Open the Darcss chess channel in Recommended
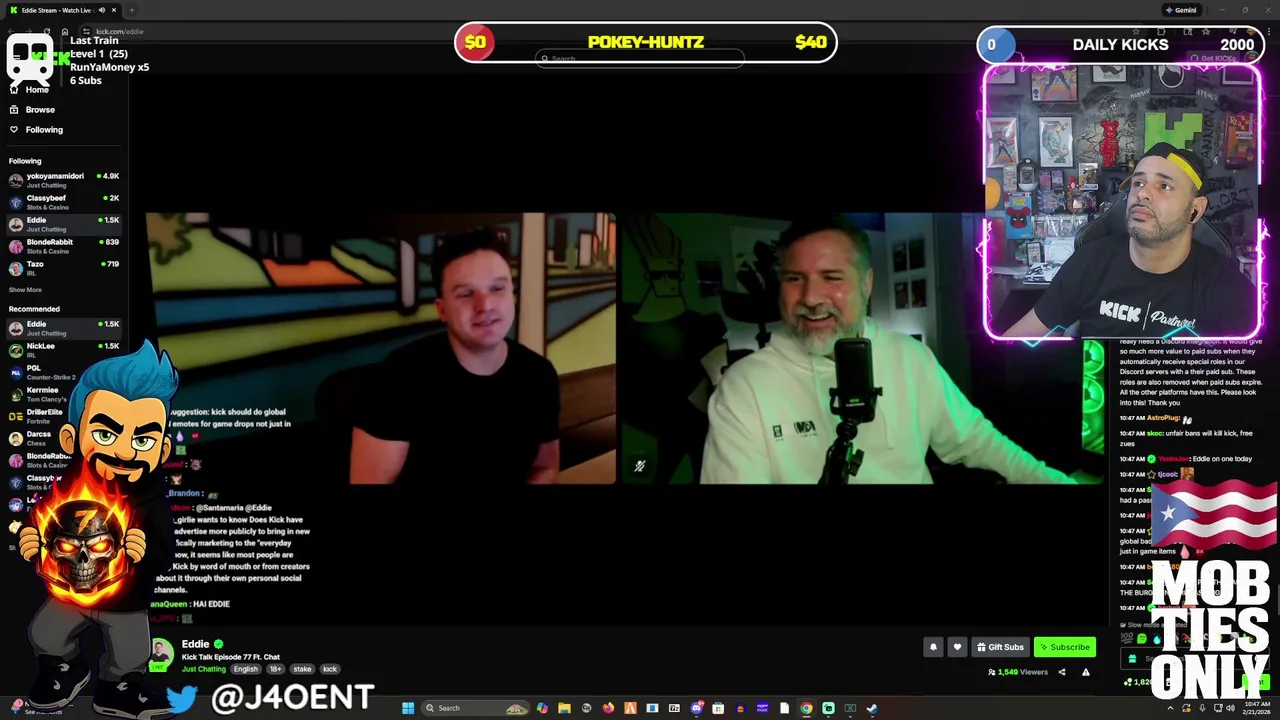 tap(63, 438)
